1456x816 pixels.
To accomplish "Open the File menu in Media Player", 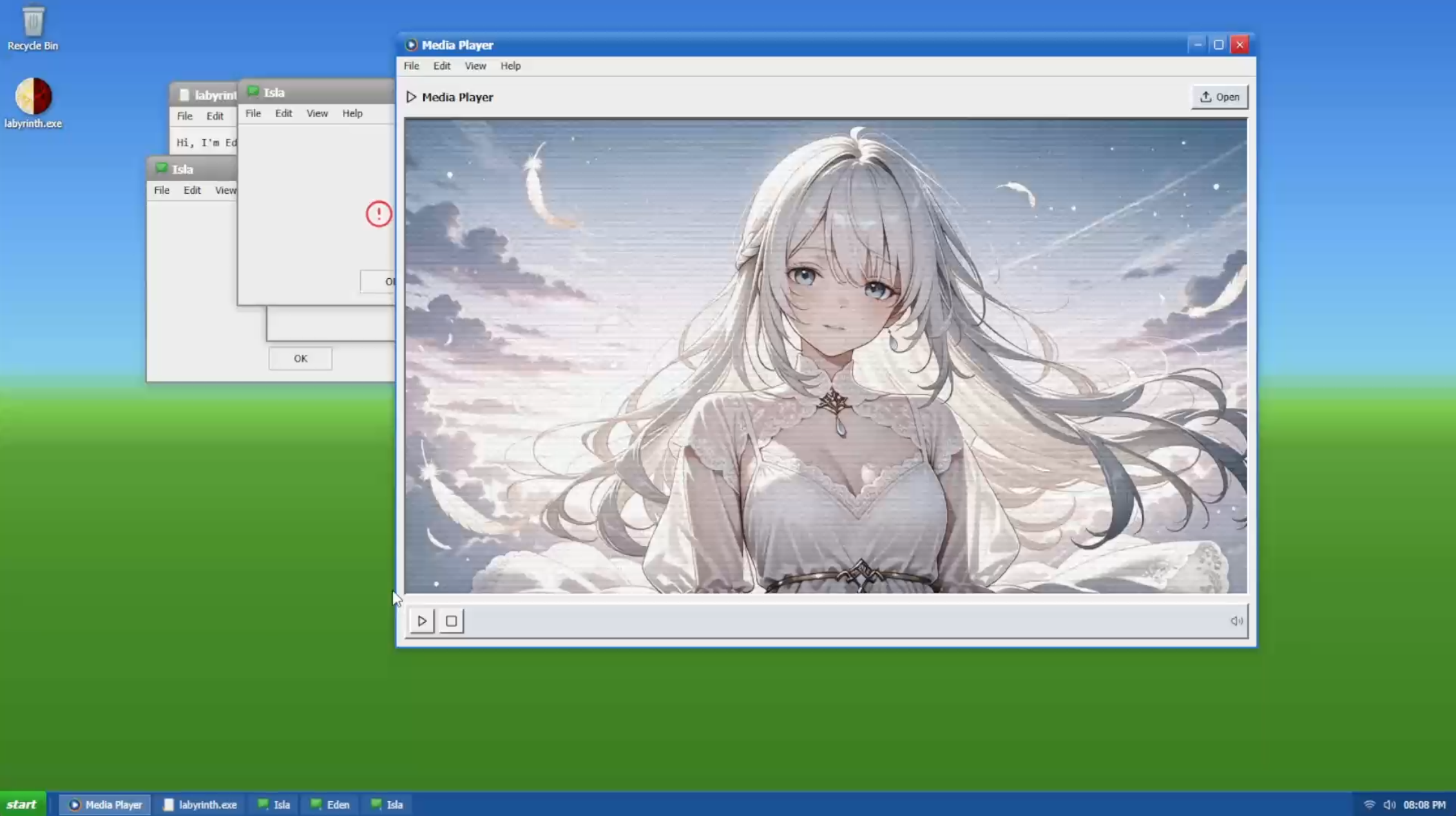I will point(411,66).
